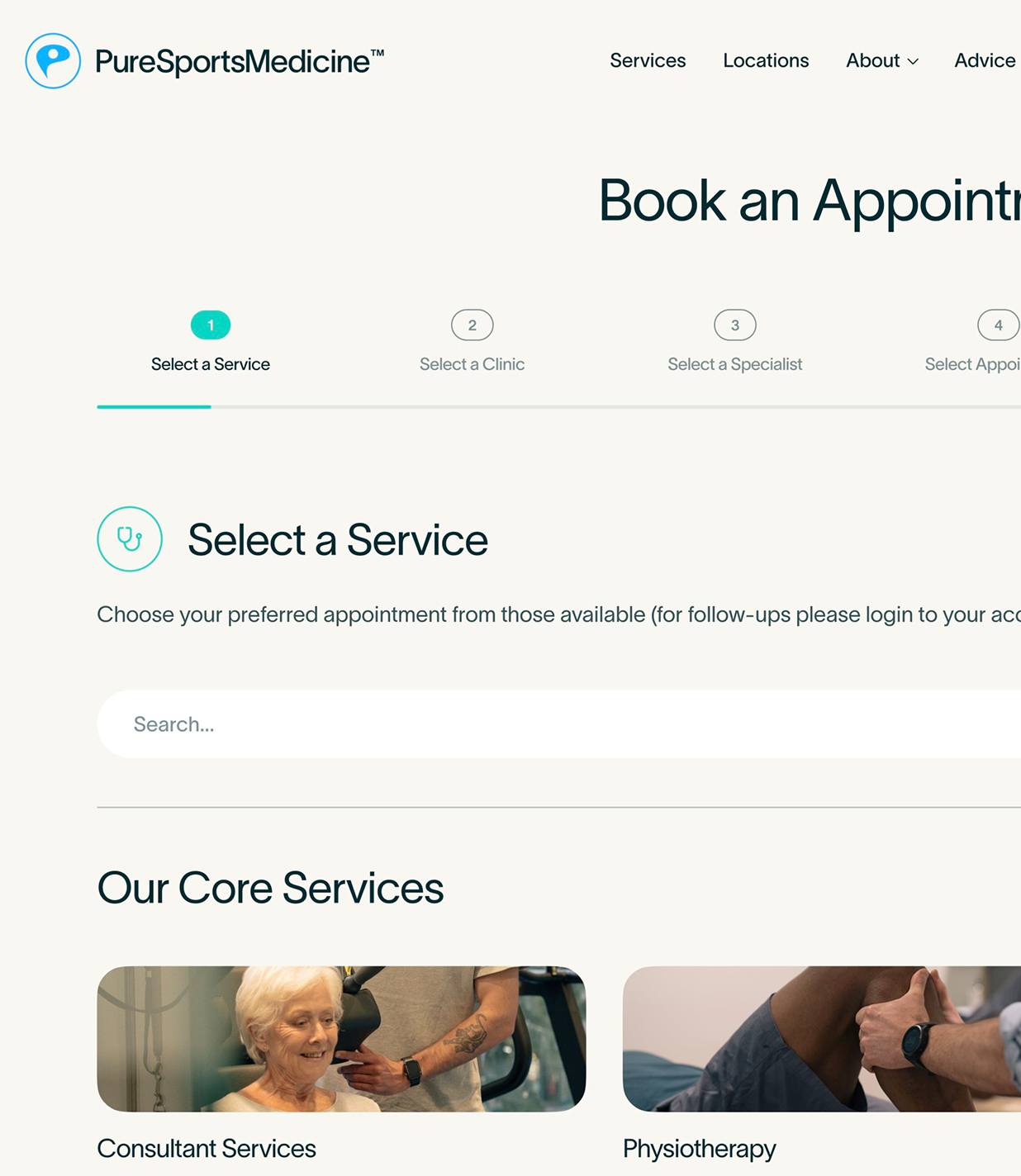Select step 1 number badge

tap(211, 325)
